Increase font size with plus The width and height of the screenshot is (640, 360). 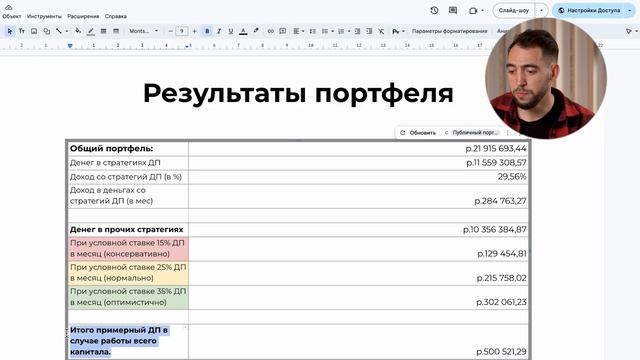coord(194,31)
